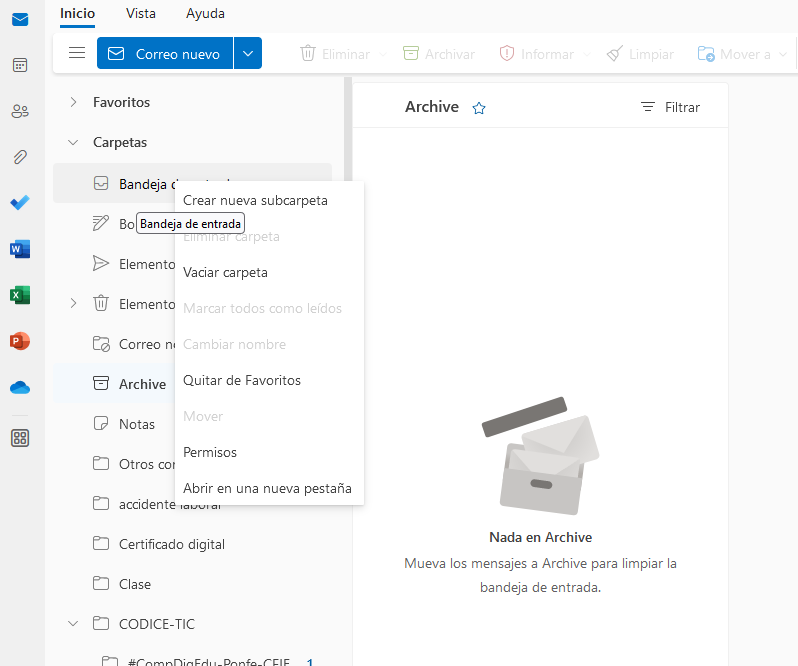The image size is (798, 666).
Task: Select the CODICE-TIC folder label
Action: point(157,624)
